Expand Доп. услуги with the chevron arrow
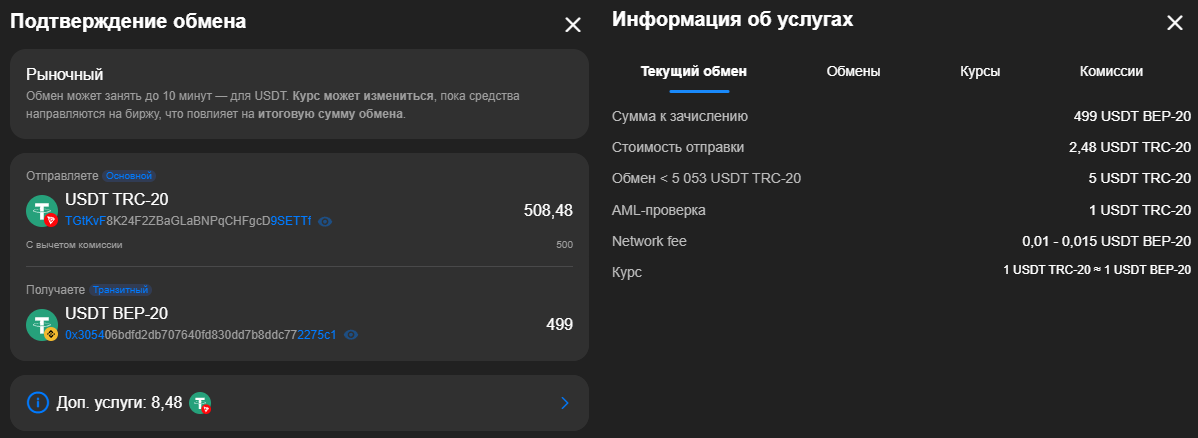This screenshot has height=438, width=1198. tap(565, 403)
